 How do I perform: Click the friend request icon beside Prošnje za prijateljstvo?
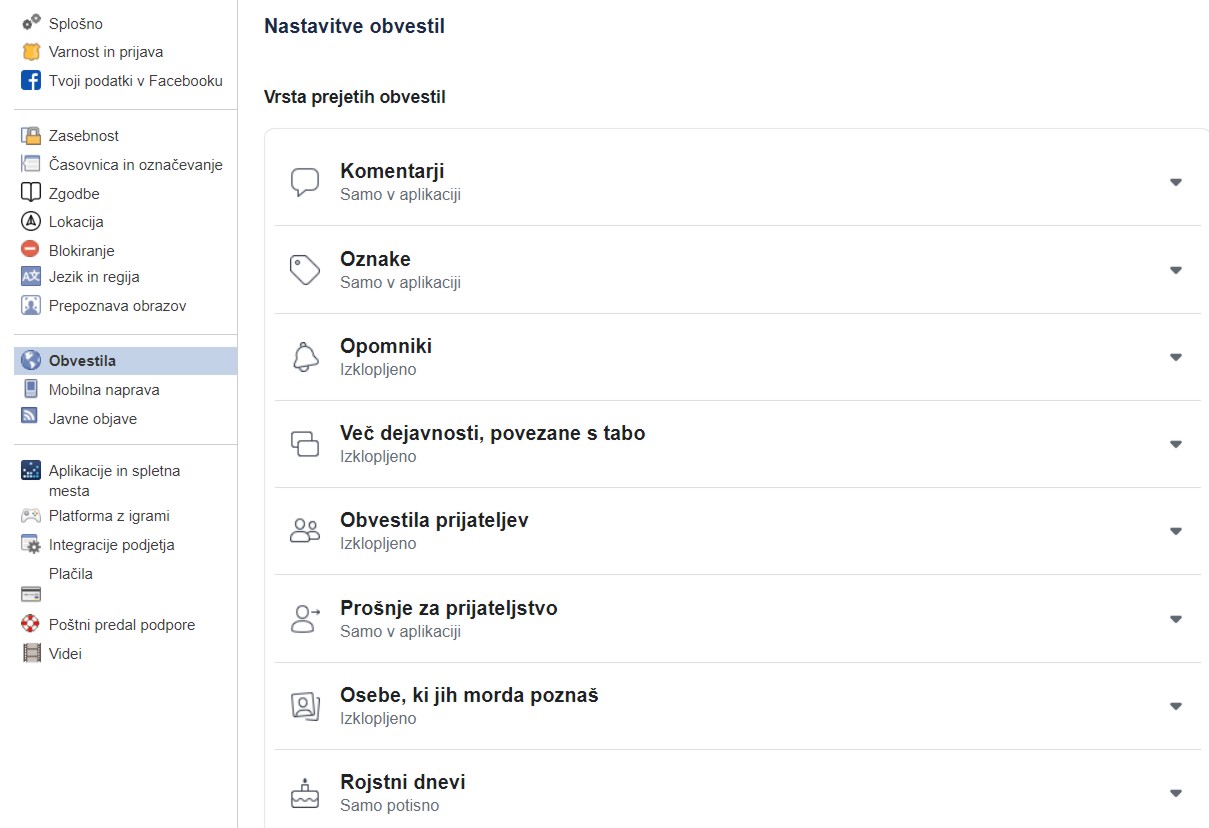[305, 618]
